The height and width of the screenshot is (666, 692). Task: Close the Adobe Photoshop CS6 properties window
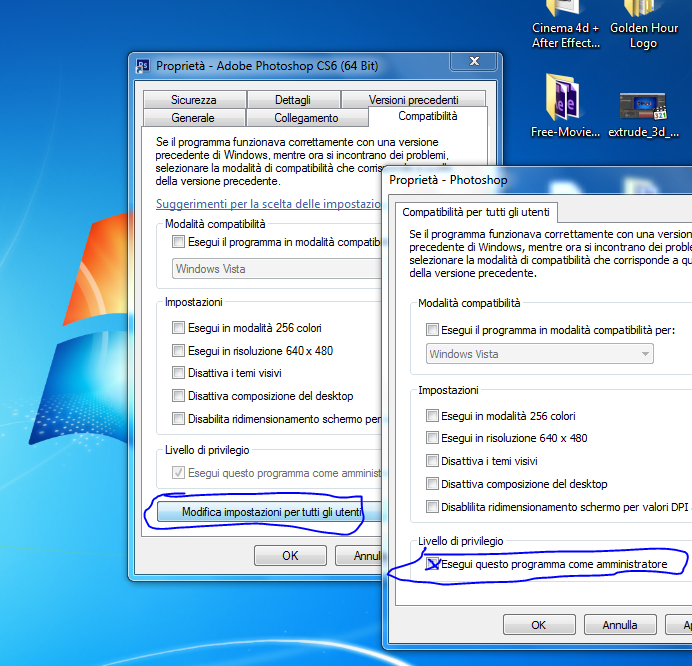pos(474,61)
